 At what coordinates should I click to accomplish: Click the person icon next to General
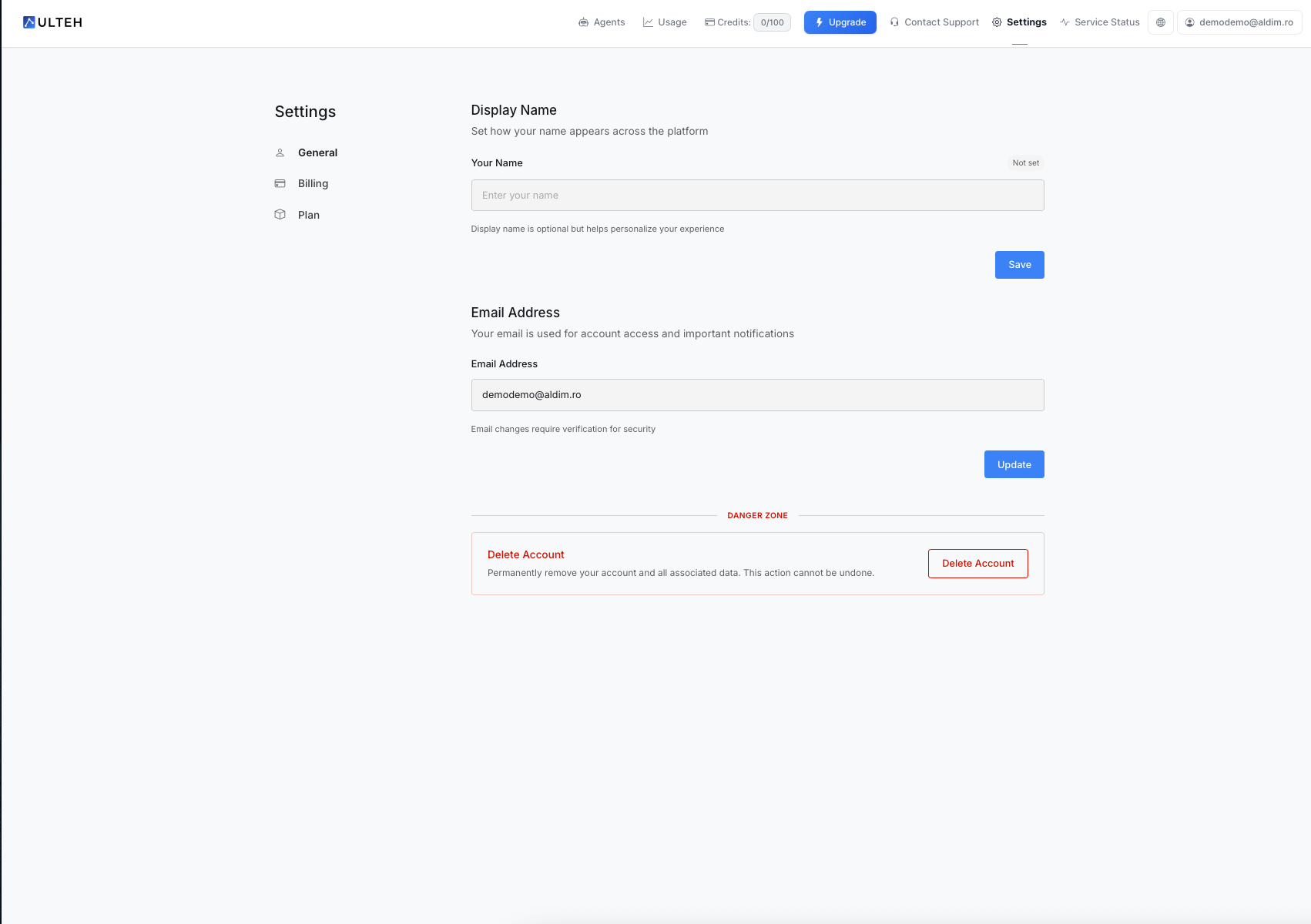280,152
